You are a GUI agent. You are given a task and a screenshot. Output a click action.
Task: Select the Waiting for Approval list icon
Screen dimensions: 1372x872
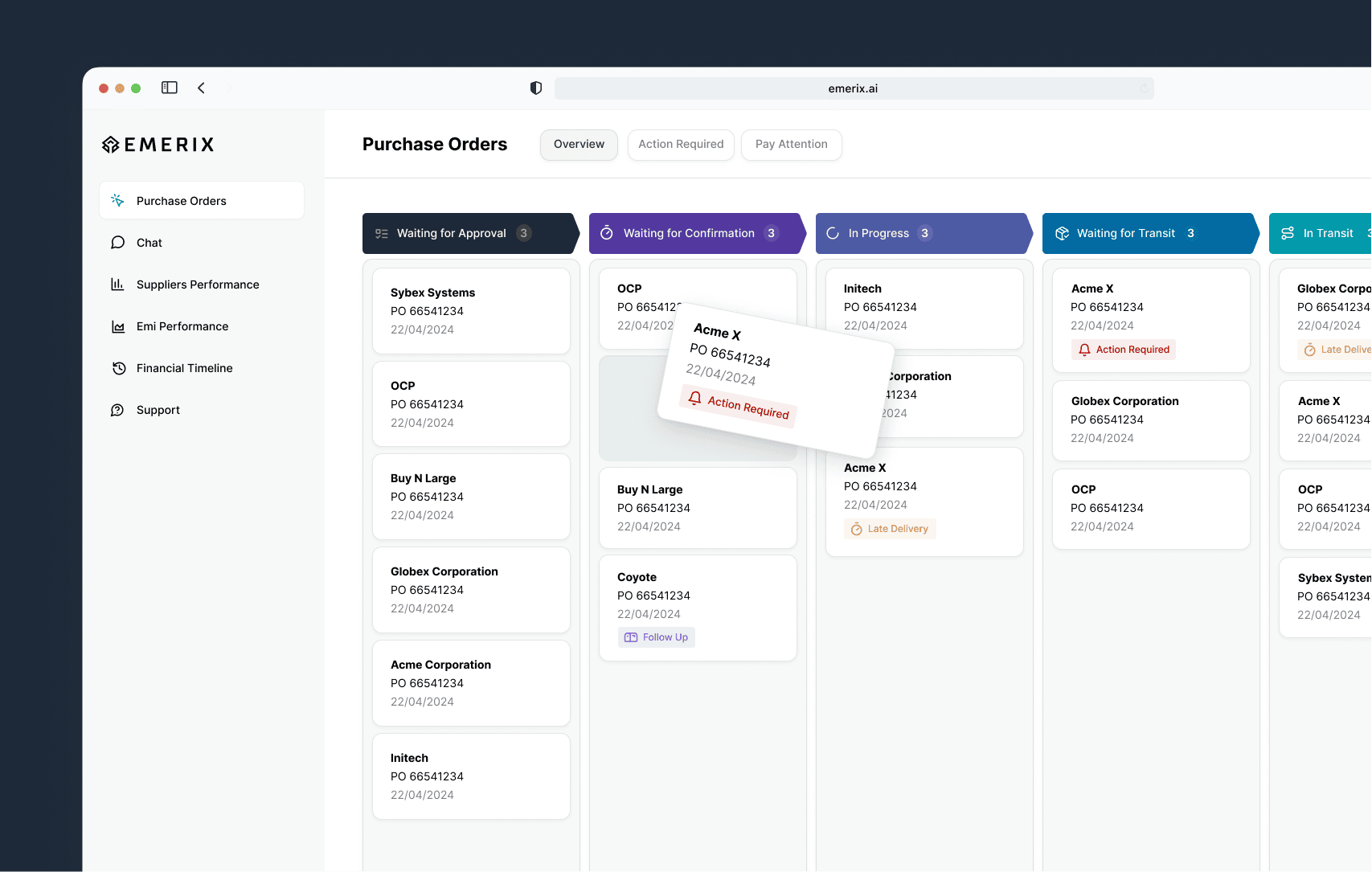tap(382, 233)
